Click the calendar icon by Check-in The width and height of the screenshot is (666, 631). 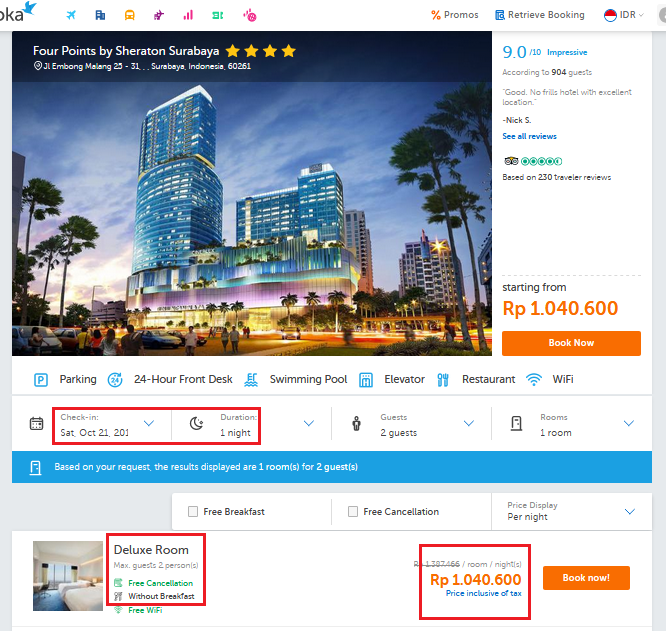(x=37, y=423)
